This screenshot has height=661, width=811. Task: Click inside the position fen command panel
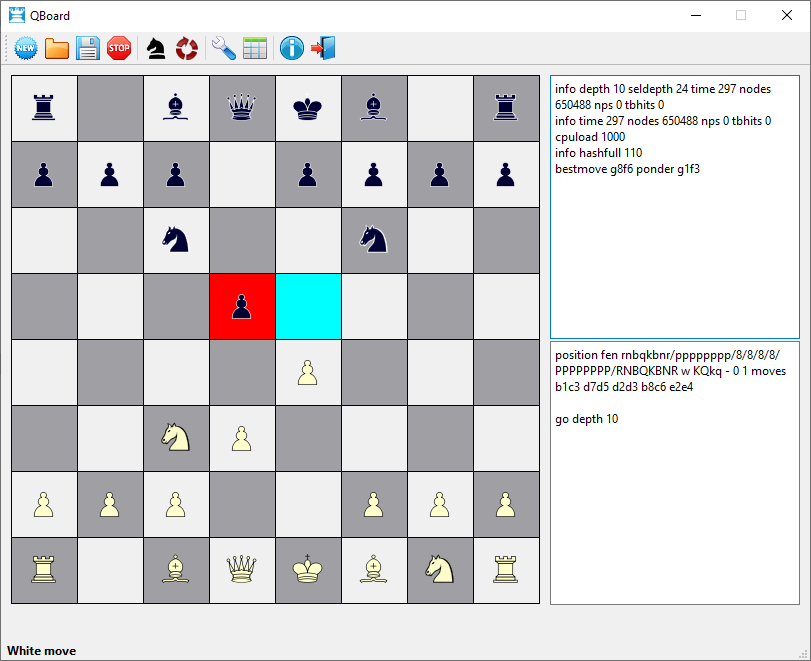674,473
